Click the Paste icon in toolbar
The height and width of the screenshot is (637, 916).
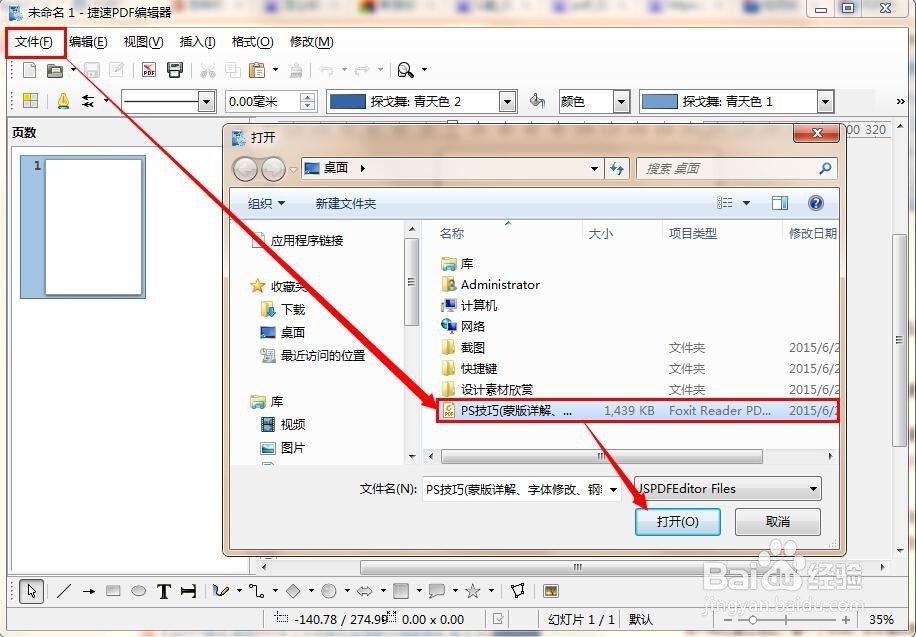[x=258, y=70]
